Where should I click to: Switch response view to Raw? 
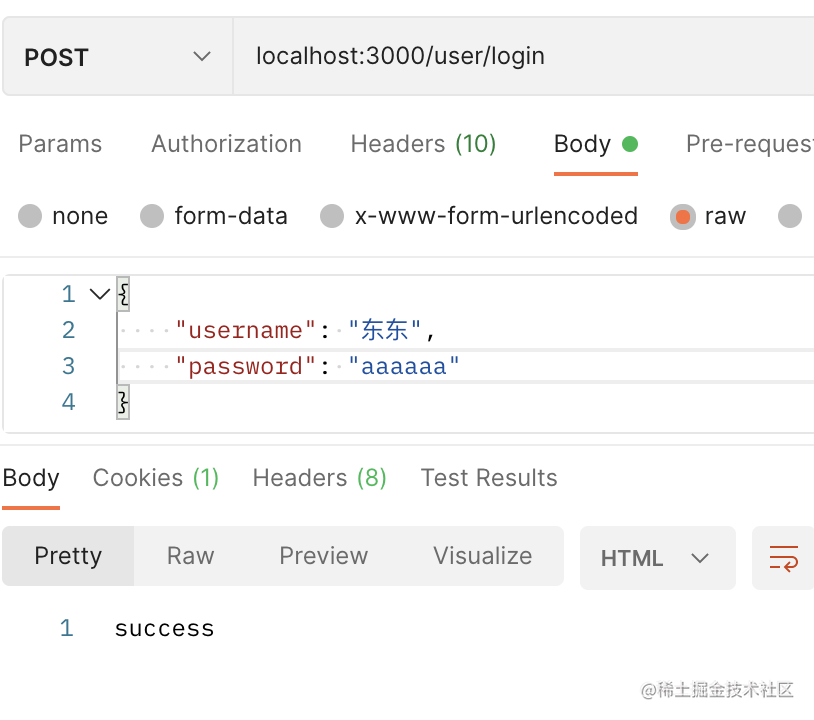tap(190, 556)
